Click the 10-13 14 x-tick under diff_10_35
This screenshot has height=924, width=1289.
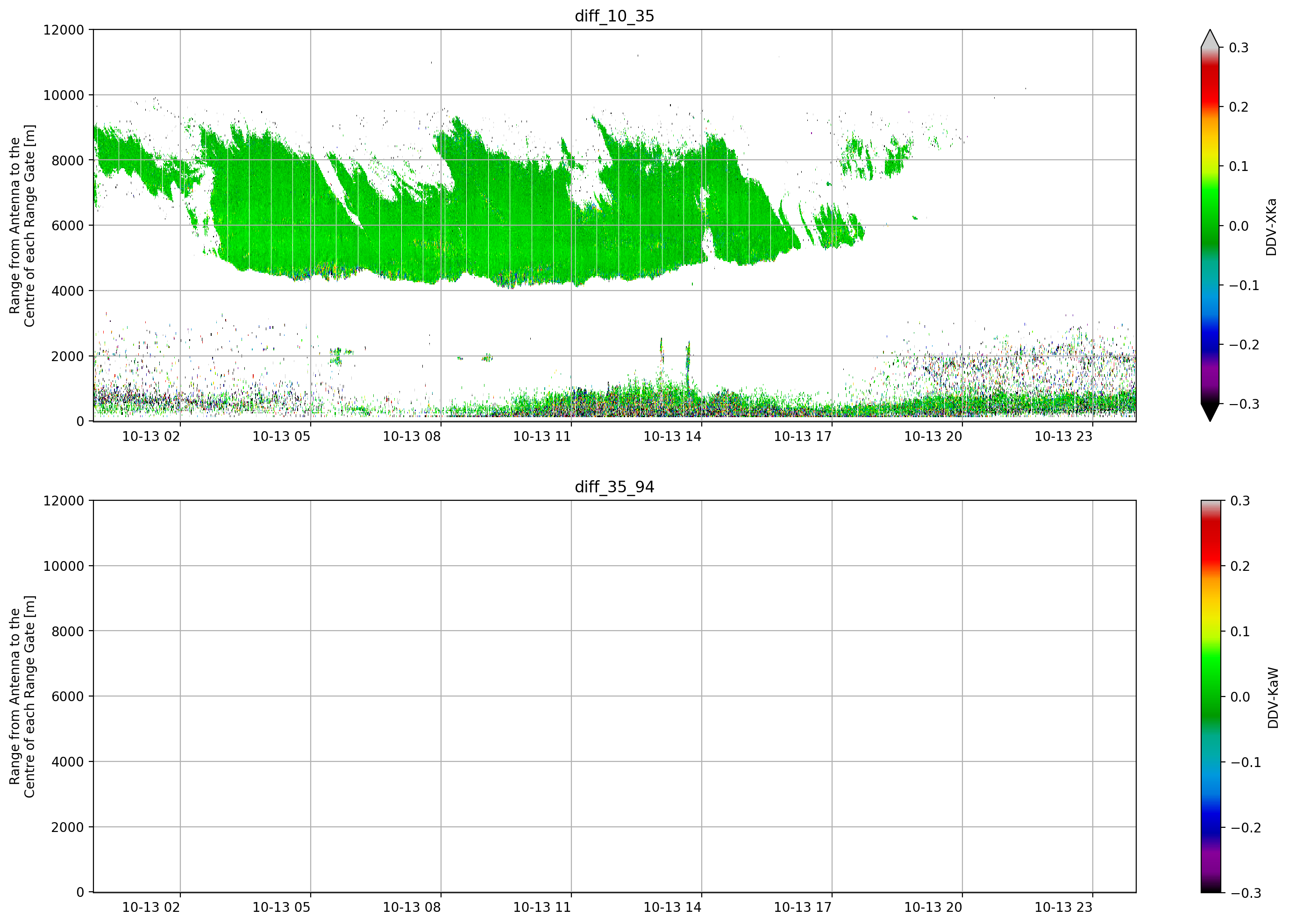tap(672, 436)
